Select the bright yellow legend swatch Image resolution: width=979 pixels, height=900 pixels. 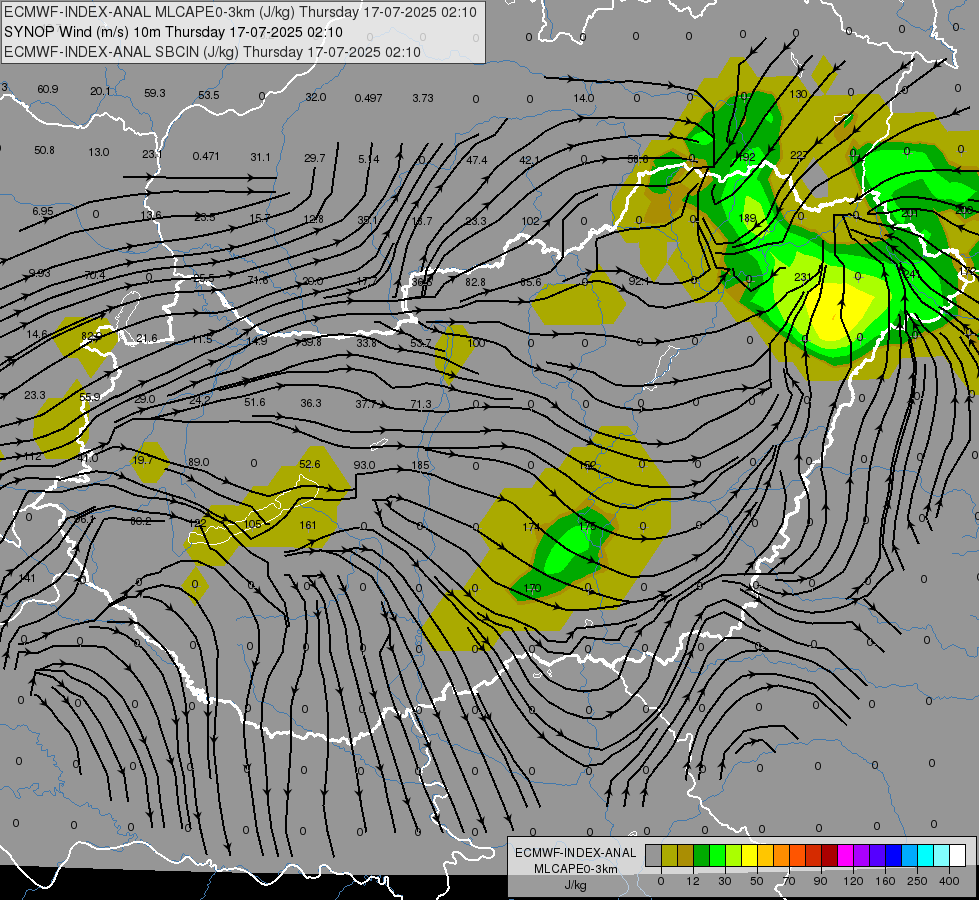pyautogui.click(x=749, y=855)
